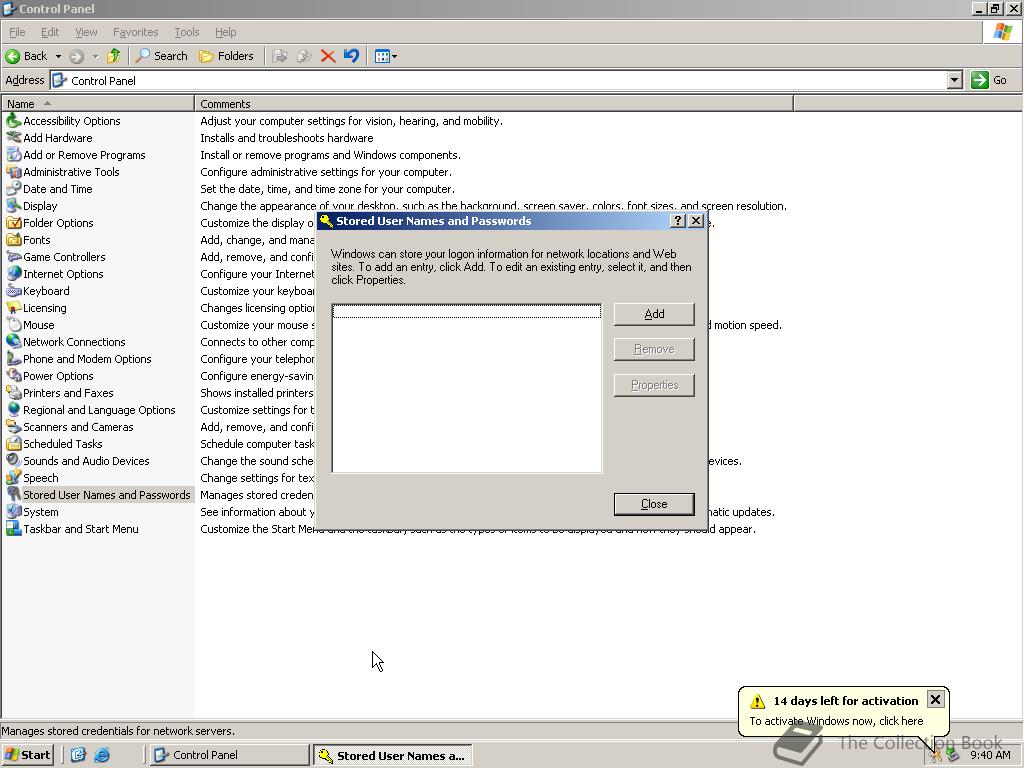The width and height of the screenshot is (1024, 768).
Task: Open the Tools menu
Action: (x=186, y=32)
